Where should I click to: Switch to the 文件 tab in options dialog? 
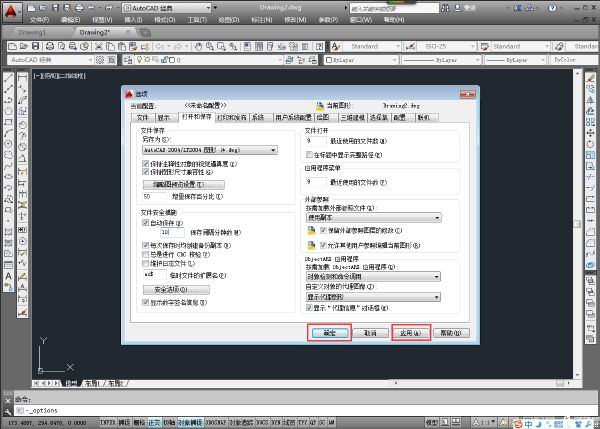(143, 118)
